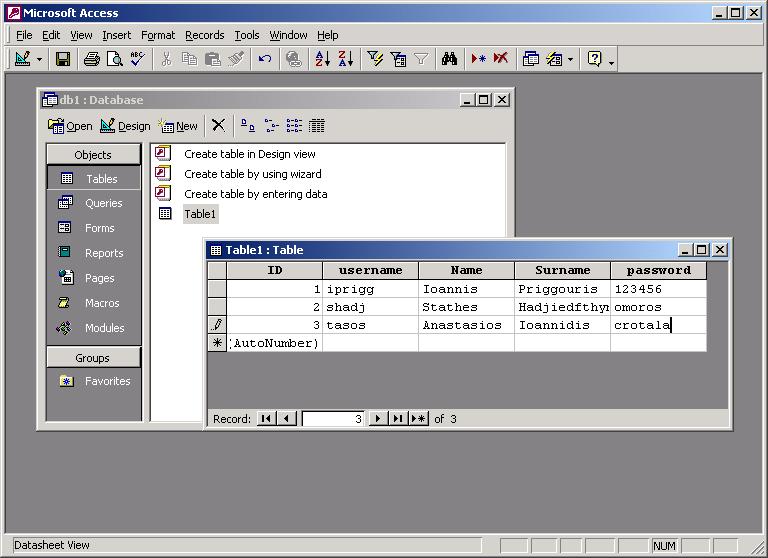Image resolution: width=768 pixels, height=558 pixels.
Task: Click New in the database window
Action: (x=178, y=126)
